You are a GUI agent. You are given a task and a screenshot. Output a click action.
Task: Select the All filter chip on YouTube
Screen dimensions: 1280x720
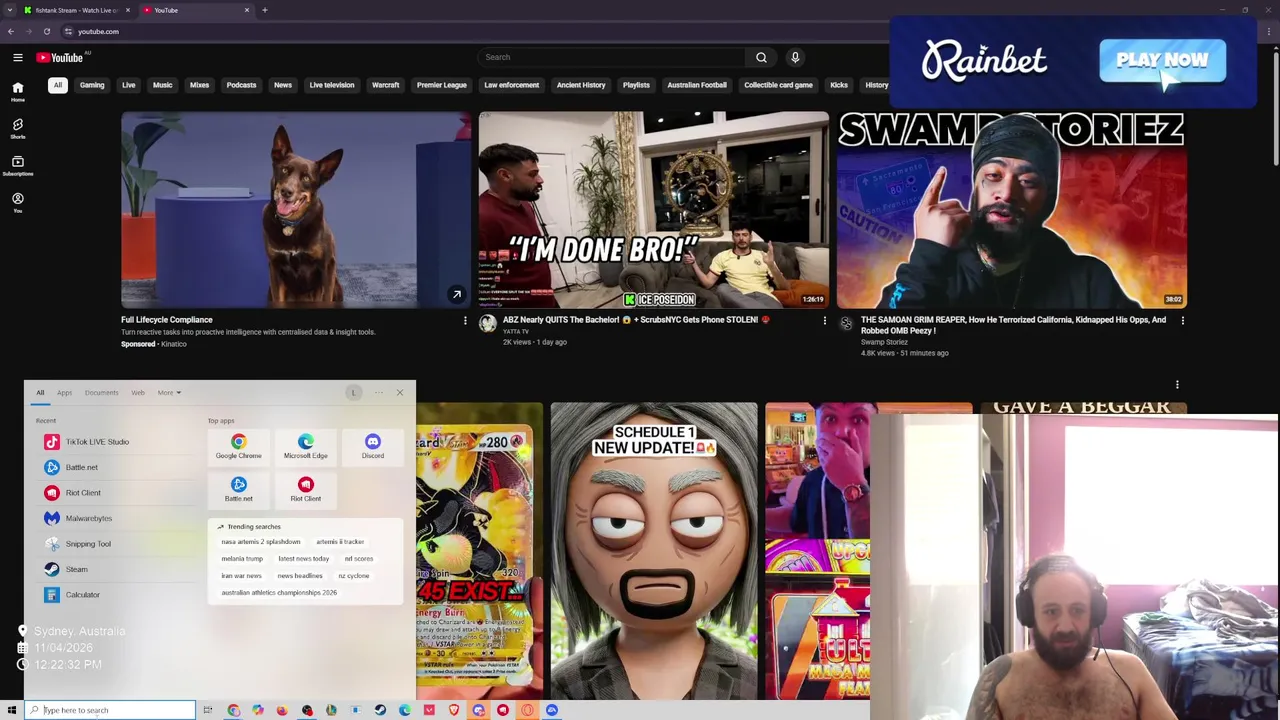(x=58, y=85)
